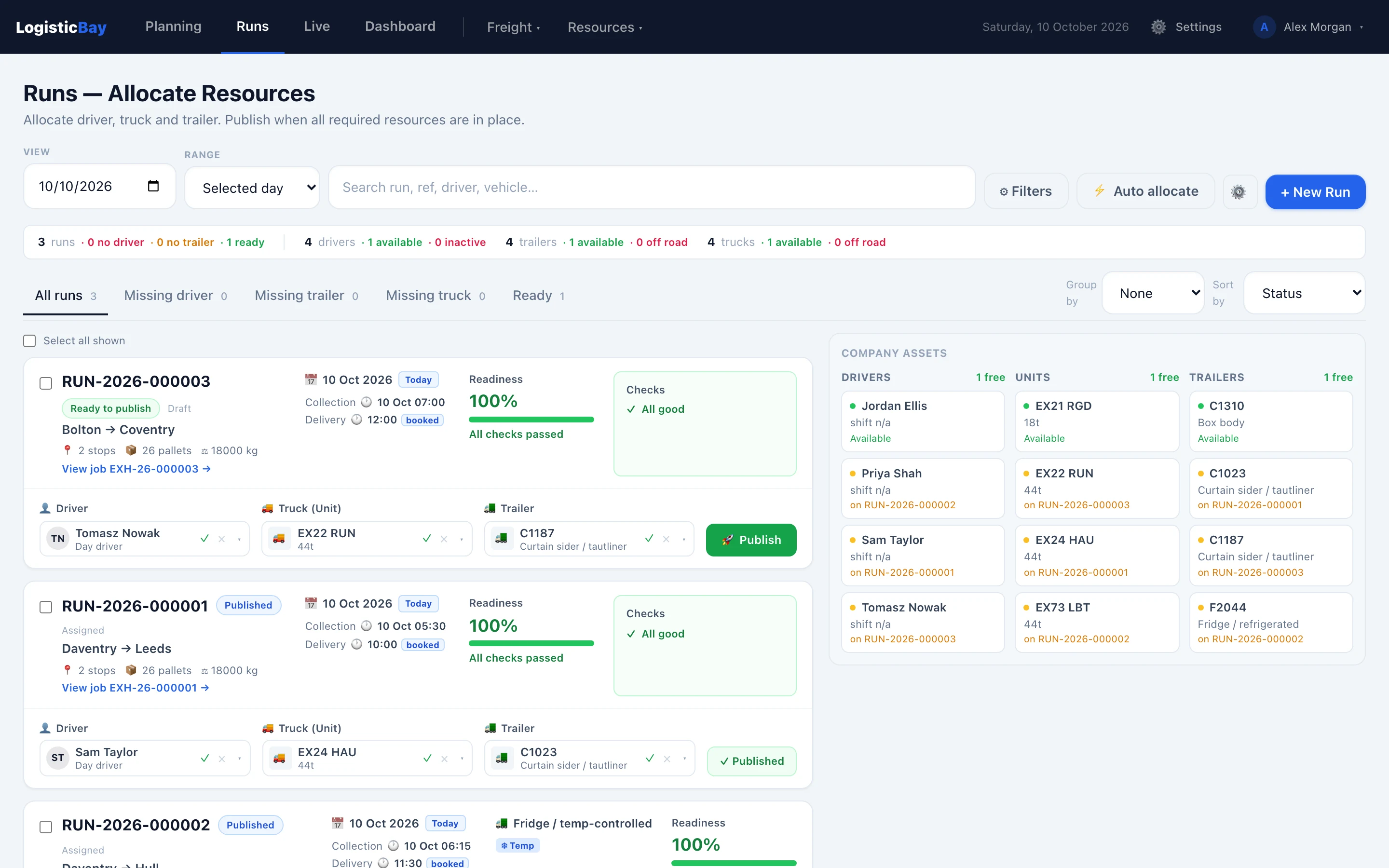The width and height of the screenshot is (1389, 868).
Task: Confirm trailer C1187 with the checkmark icon
Action: (649, 539)
